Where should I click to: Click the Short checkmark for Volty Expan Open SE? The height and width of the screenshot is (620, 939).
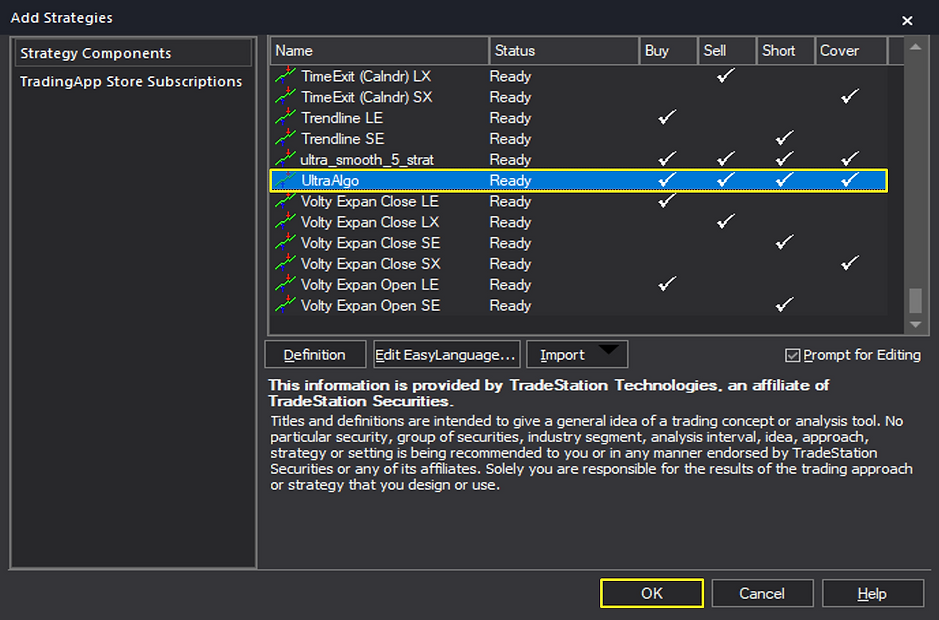click(784, 305)
